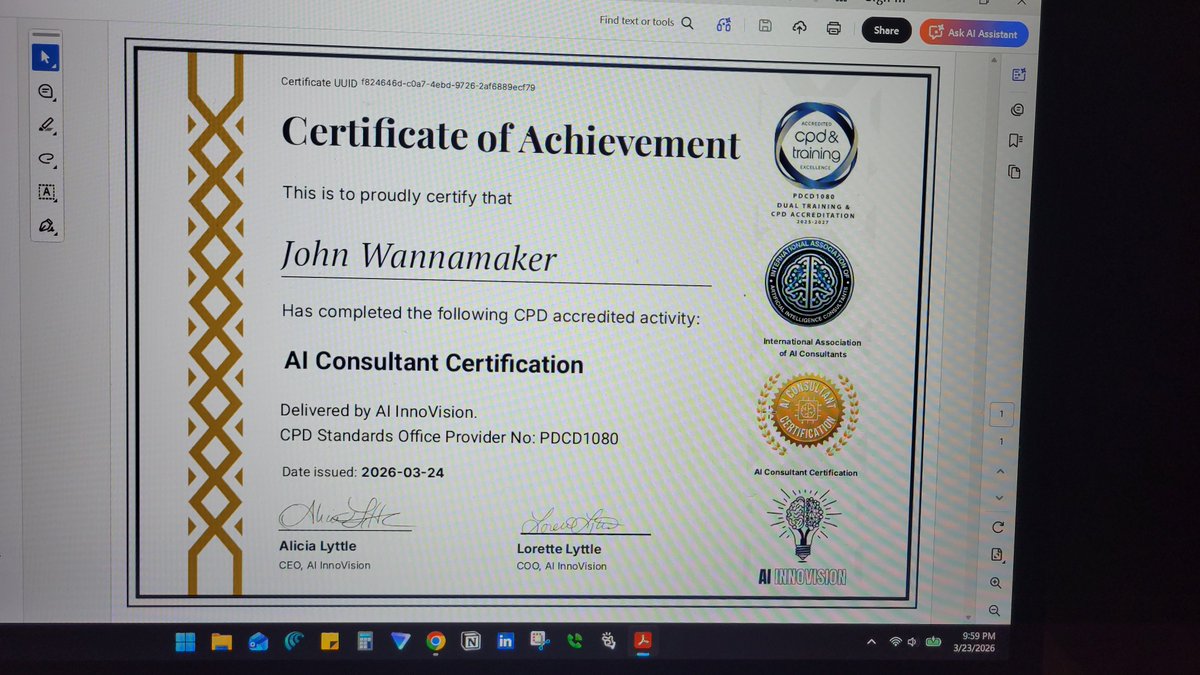This screenshot has height=675, width=1200.
Task: Select the freeform lasso drawing tool
Action: pos(45,159)
